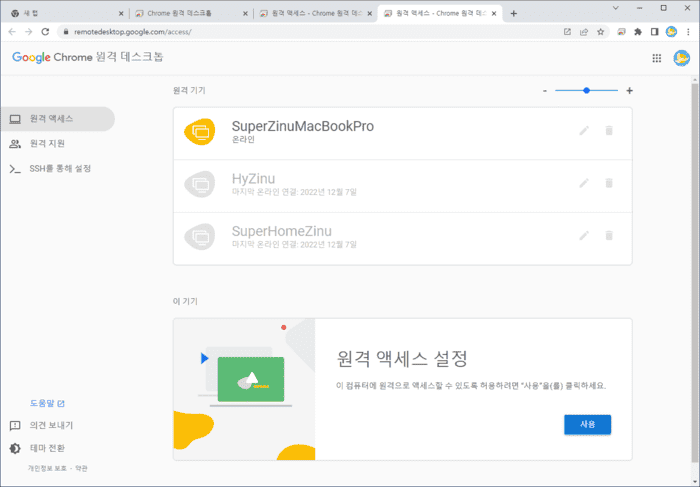Switch to the Chrome 원격 데스크톱 tab
Screen dimensions: 700x487
(192, 13)
